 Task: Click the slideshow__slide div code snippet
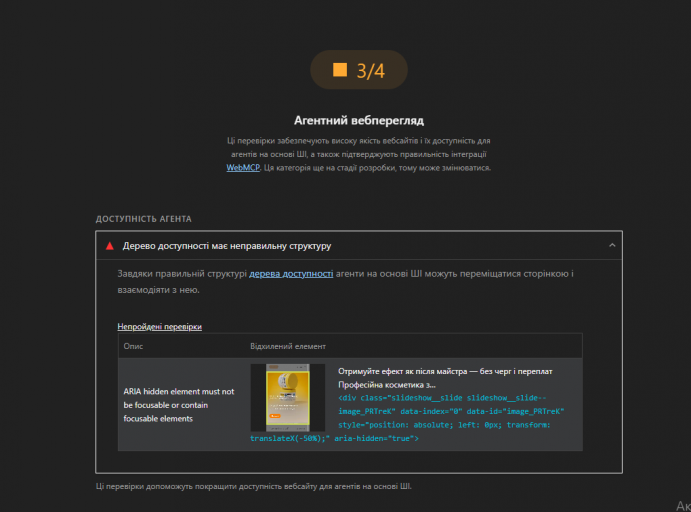(407, 418)
